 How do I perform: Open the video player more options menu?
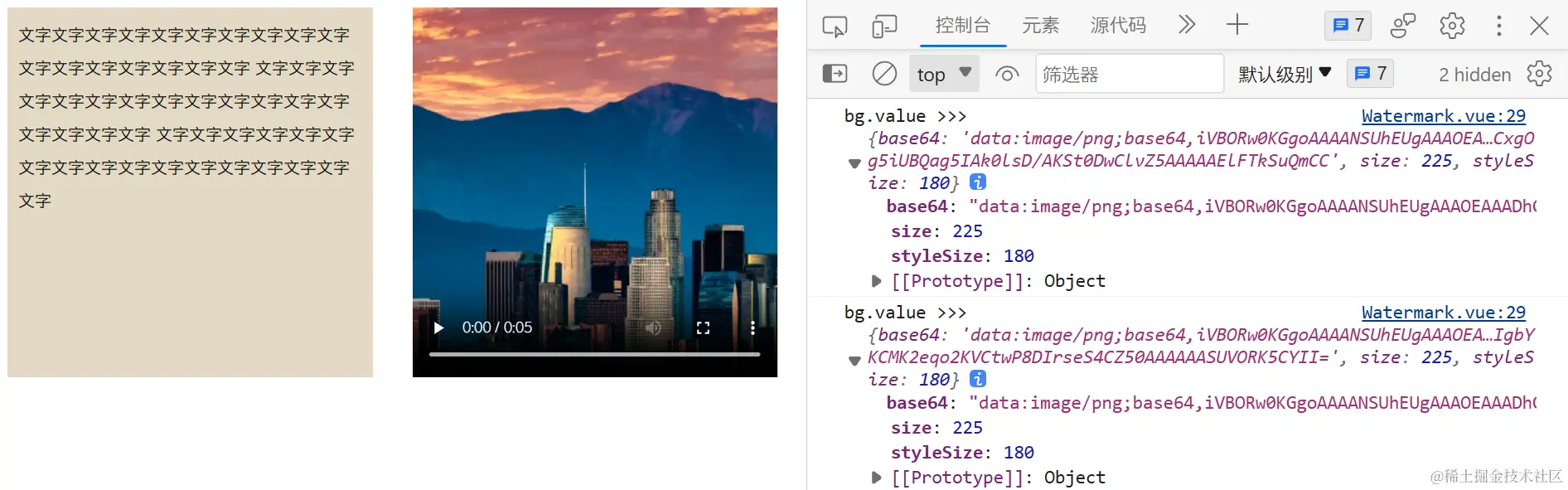(x=753, y=327)
